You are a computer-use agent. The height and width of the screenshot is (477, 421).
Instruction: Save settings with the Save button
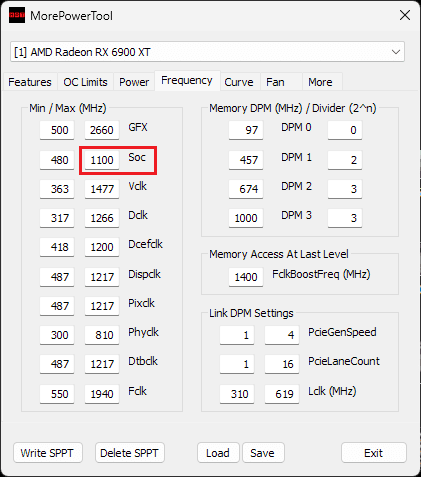(x=263, y=453)
